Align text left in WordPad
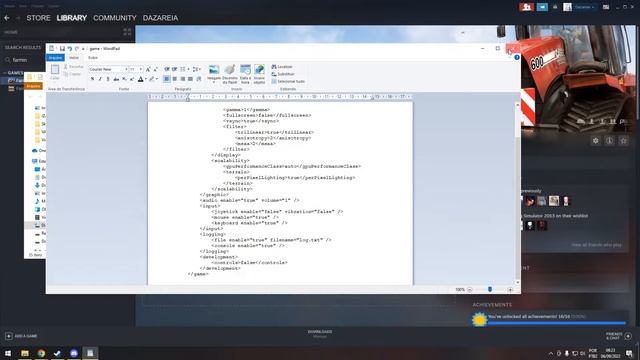The height and width of the screenshot is (360, 640). coord(167,79)
